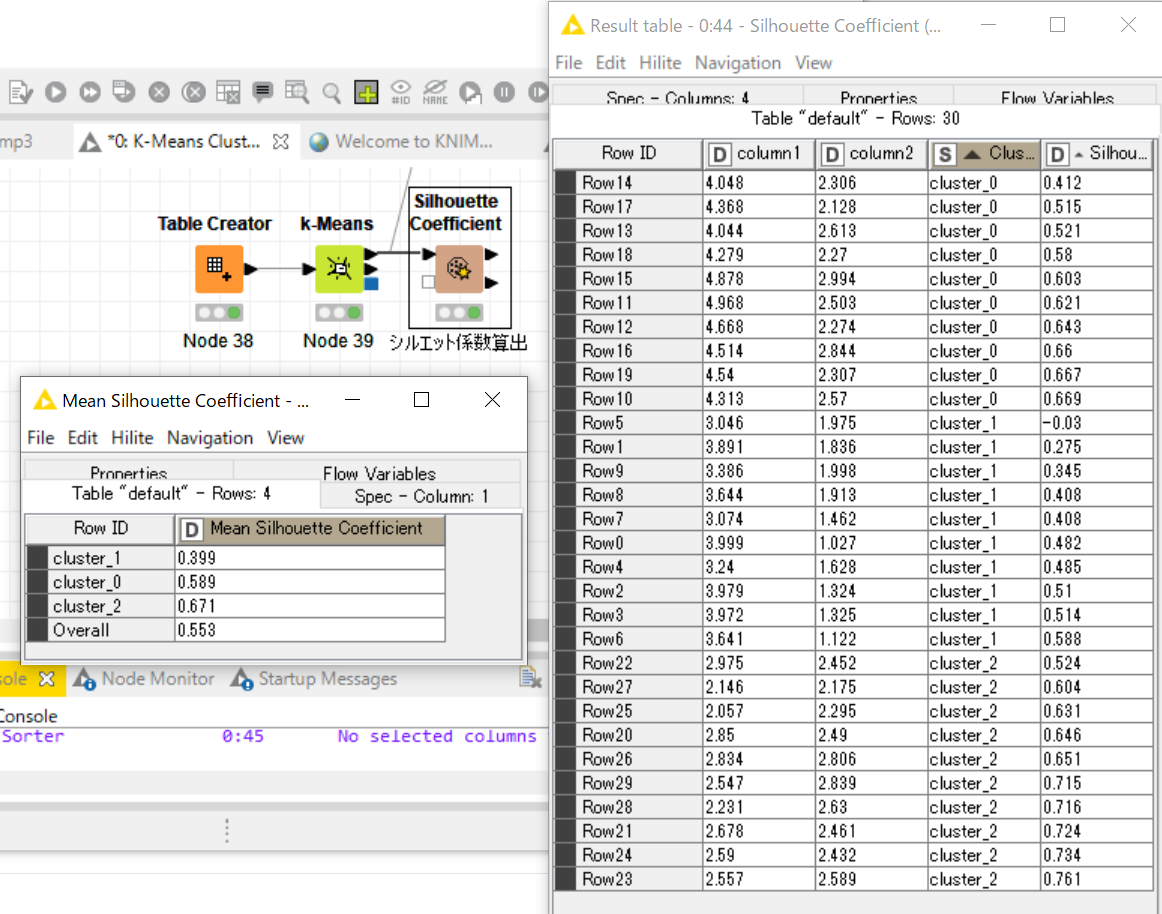Select the cluster_1 row in Mean Silhouette table
1162x914 pixels.
(236, 557)
